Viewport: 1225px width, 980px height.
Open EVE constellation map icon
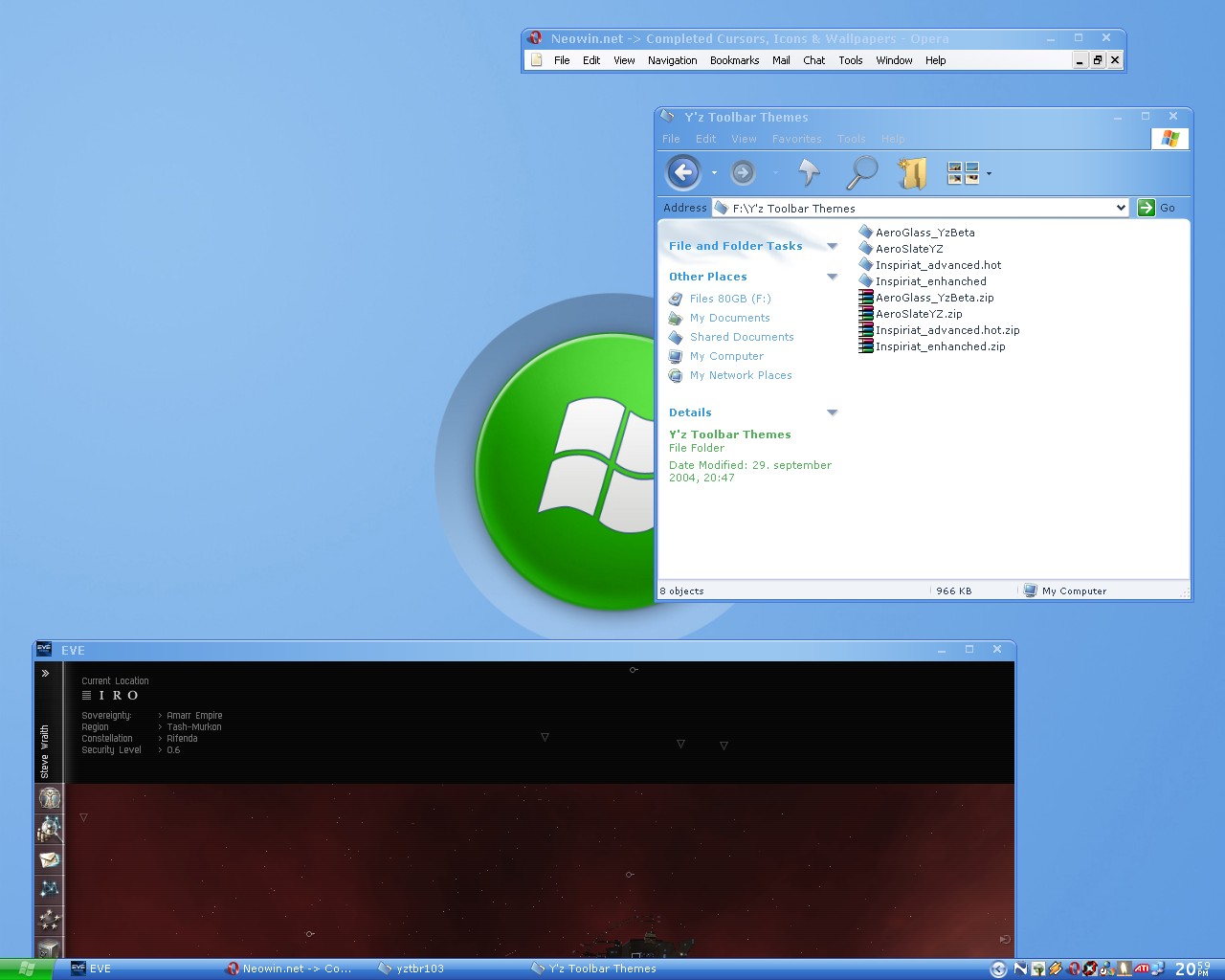click(x=50, y=889)
